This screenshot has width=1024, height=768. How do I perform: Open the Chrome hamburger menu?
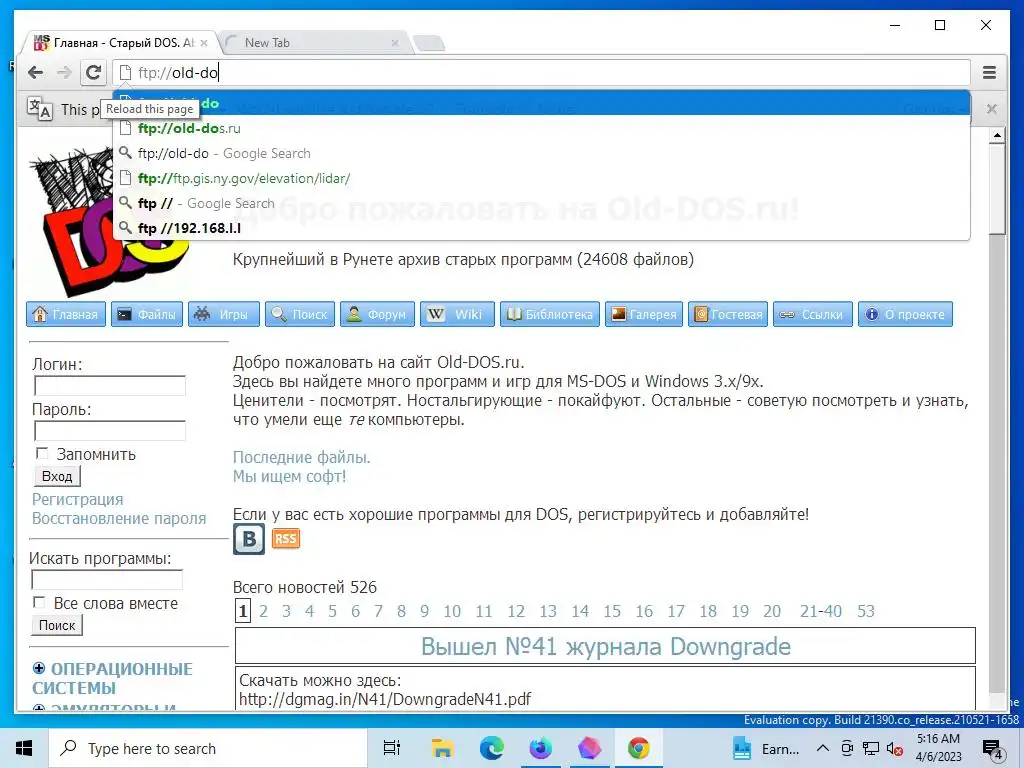(989, 72)
